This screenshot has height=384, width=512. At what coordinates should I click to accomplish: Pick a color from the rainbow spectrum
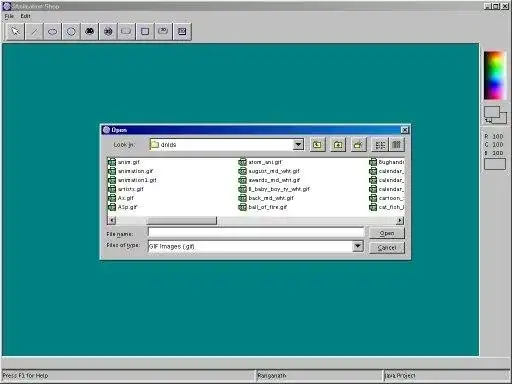click(494, 75)
